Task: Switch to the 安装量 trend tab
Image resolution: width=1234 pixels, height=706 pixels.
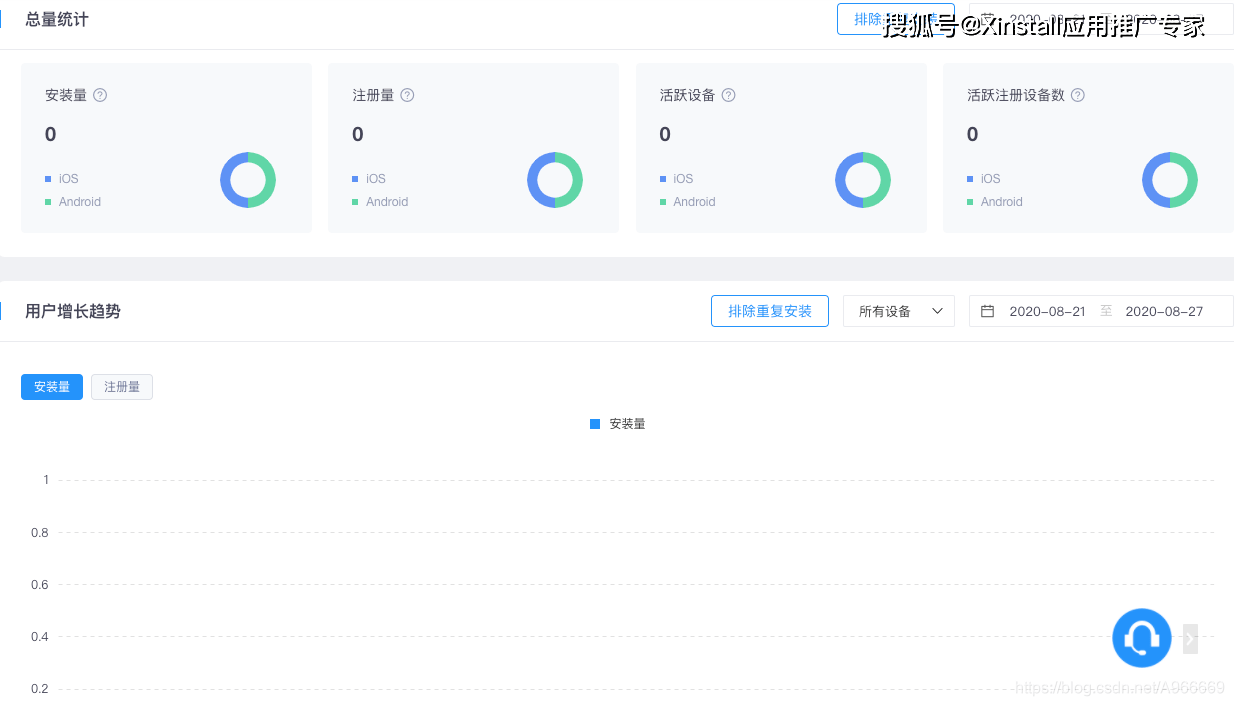Action: 52,387
